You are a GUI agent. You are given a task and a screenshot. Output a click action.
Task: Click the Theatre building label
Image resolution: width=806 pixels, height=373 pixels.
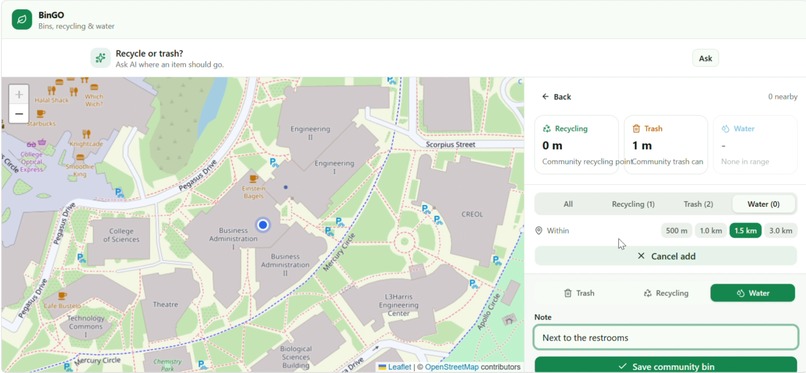[165, 304]
